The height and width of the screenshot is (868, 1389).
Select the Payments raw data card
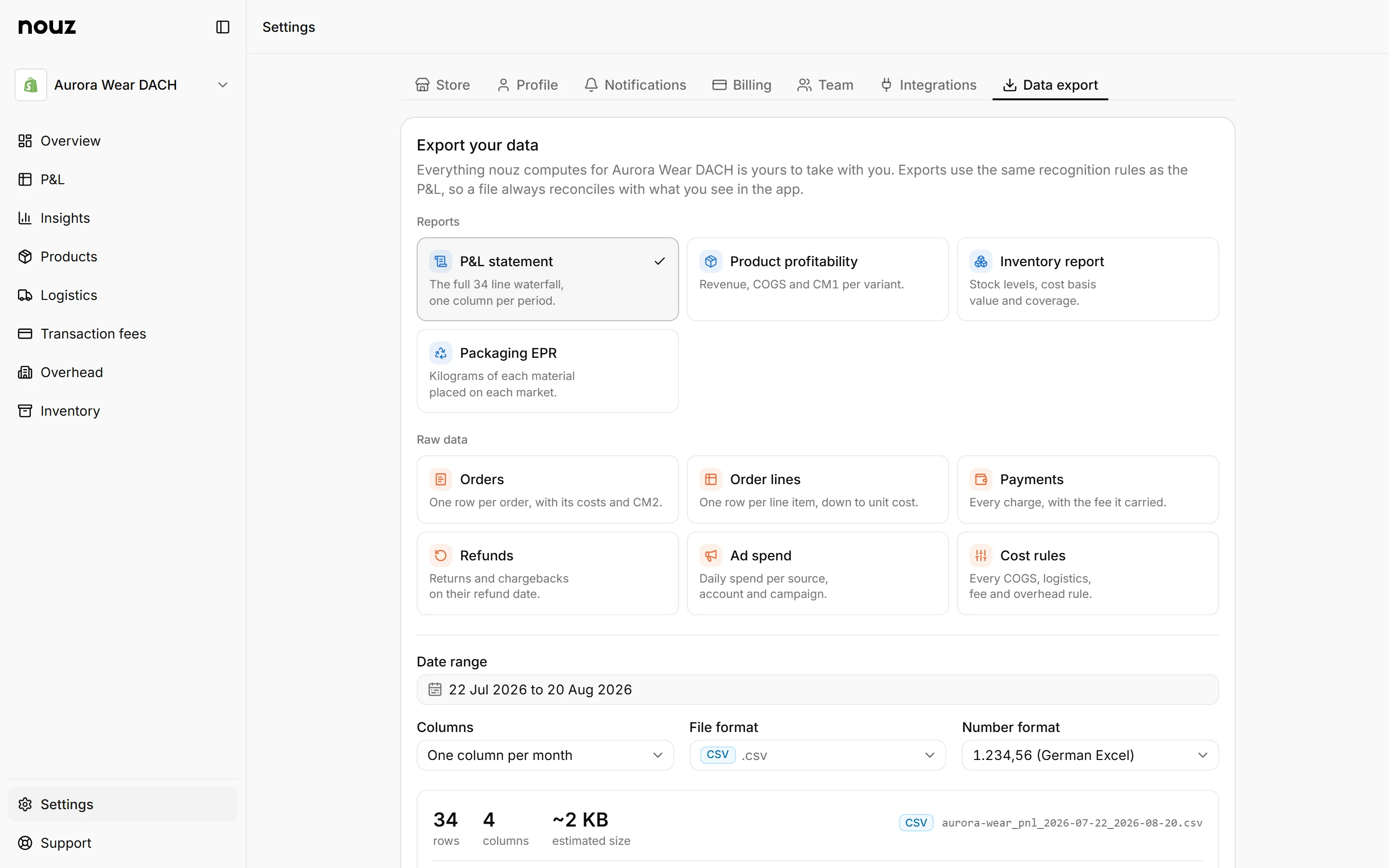pyautogui.click(x=1088, y=489)
